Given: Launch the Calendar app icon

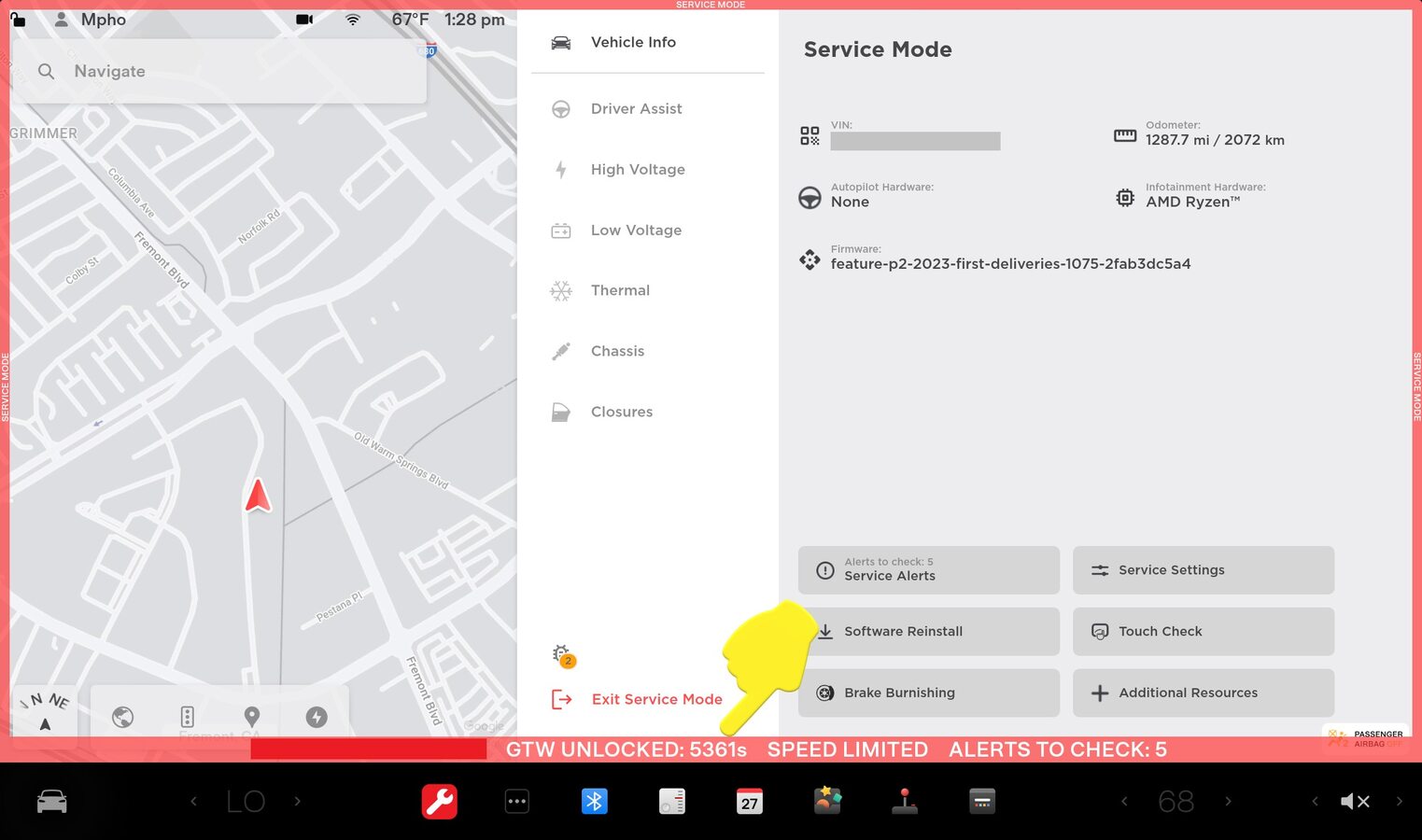Looking at the screenshot, I should [x=749, y=801].
